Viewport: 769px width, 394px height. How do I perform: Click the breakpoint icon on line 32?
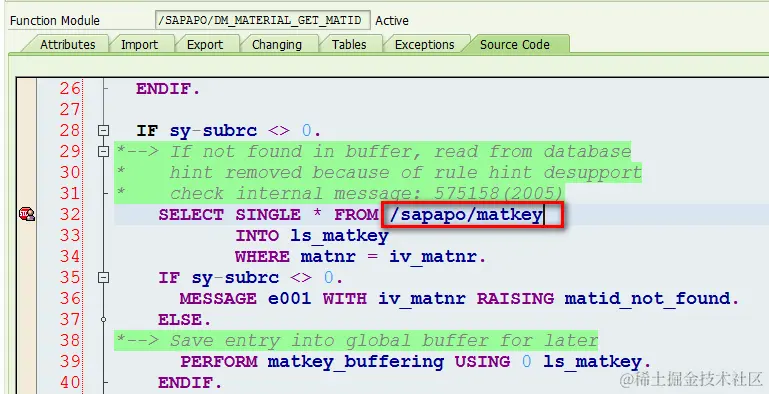point(26,214)
